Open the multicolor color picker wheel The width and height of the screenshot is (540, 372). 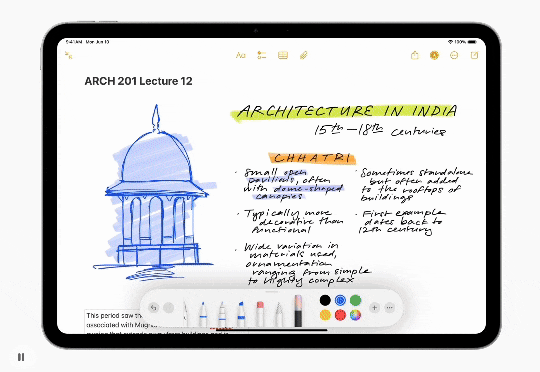point(355,315)
